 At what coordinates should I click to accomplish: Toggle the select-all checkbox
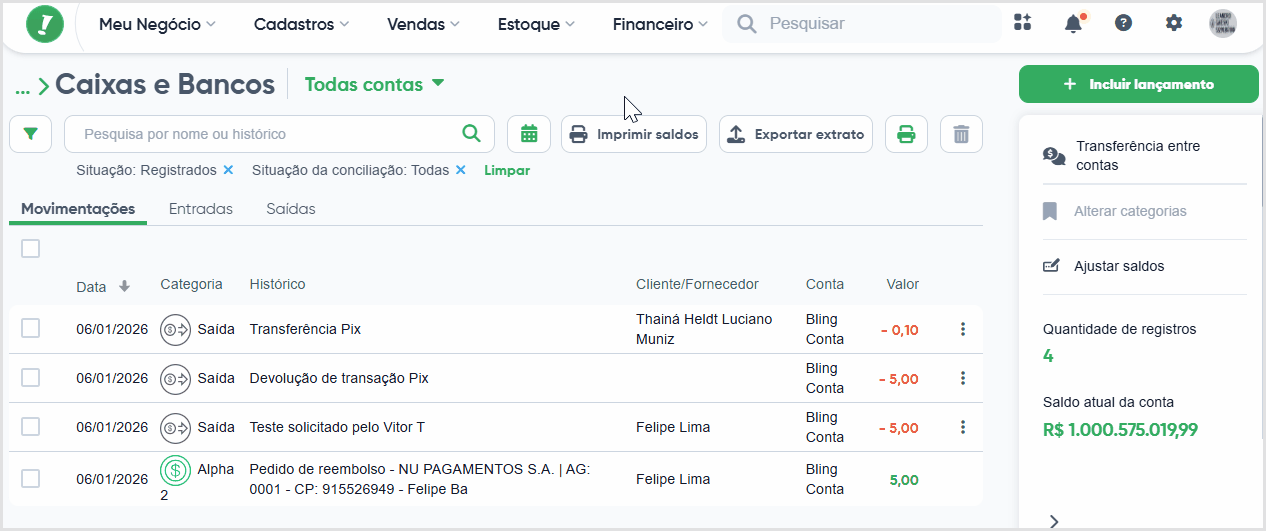tap(31, 249)
